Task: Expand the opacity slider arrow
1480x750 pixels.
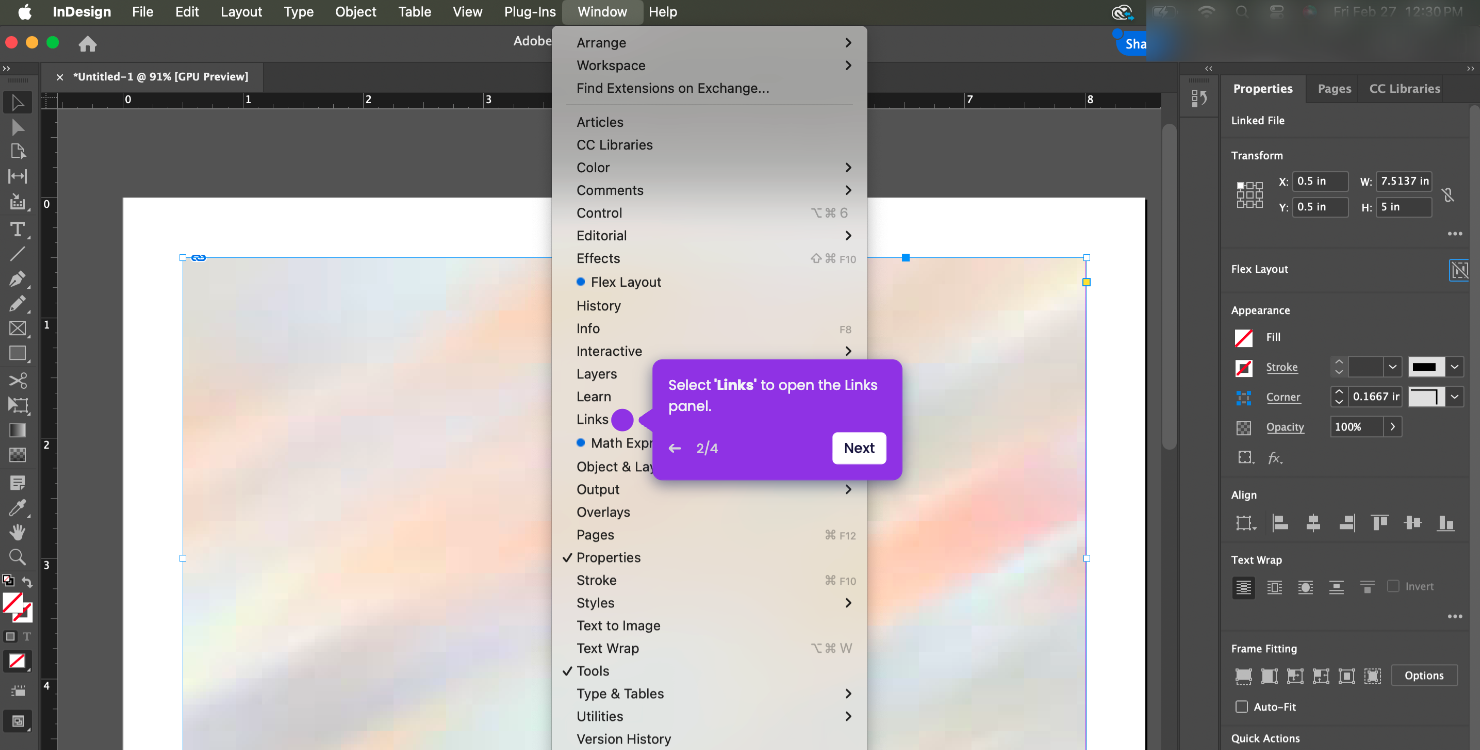Action: (x=1392, y=427)
